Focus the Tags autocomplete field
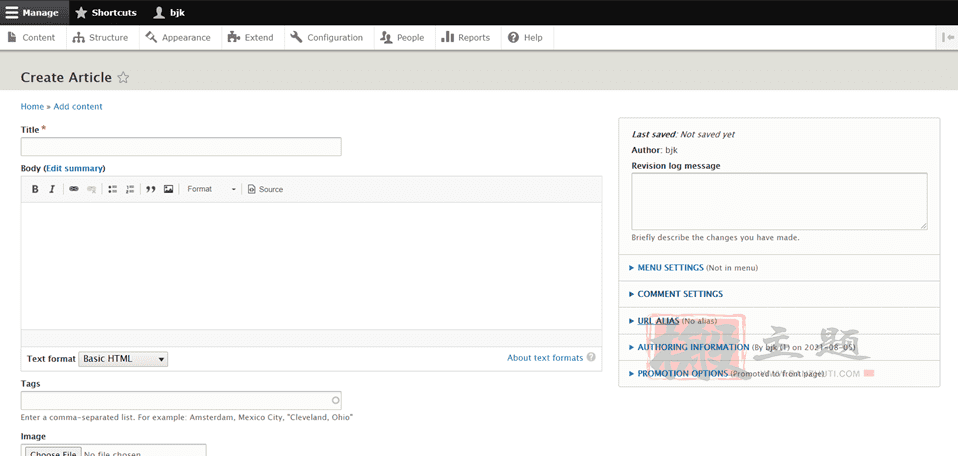 click(x=181, y=400)
